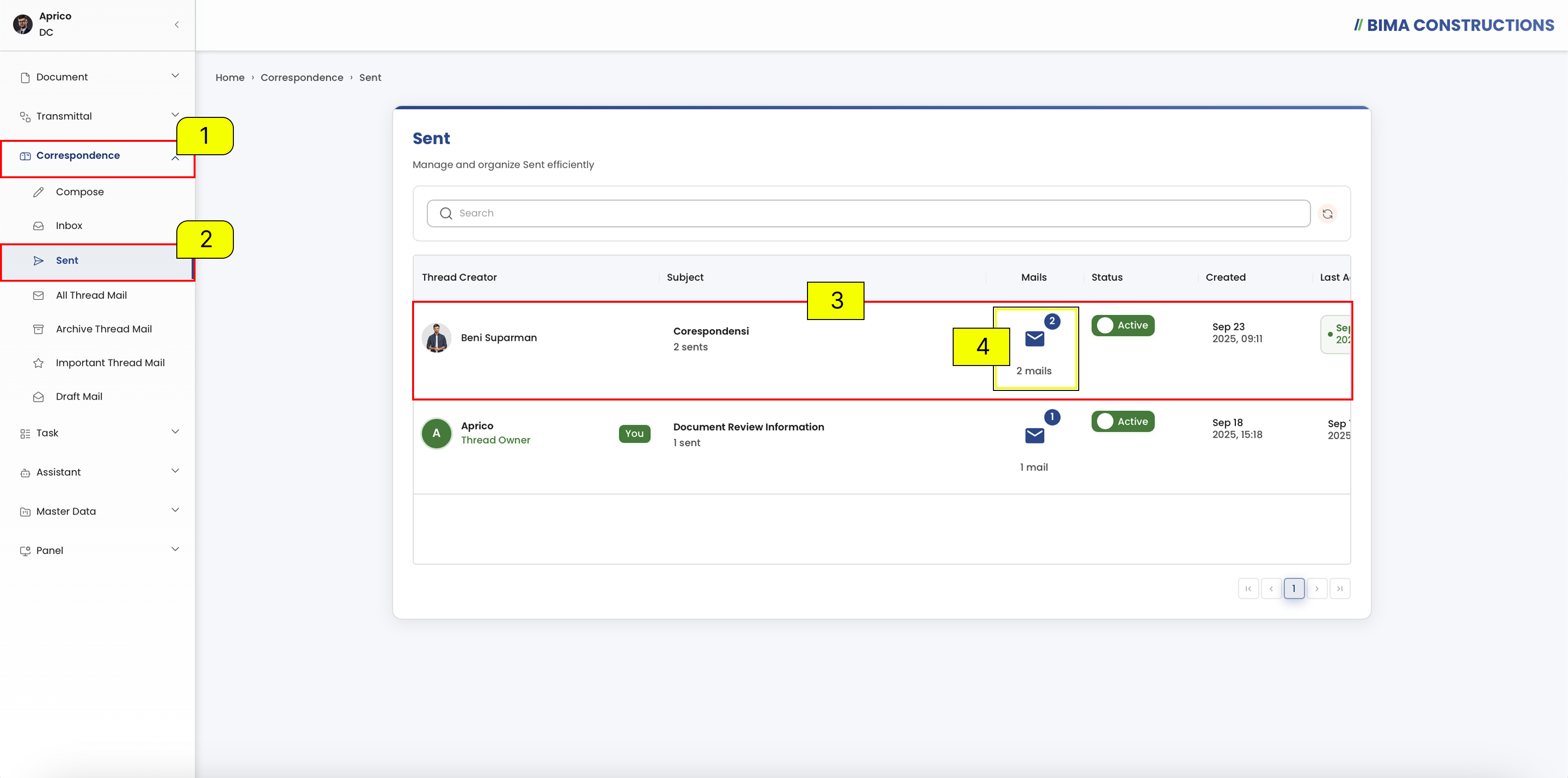This screenshot has height=778, width=1568.
Task: Jump to the last page
Action: pyautogui.click(x=1340, y=588)
